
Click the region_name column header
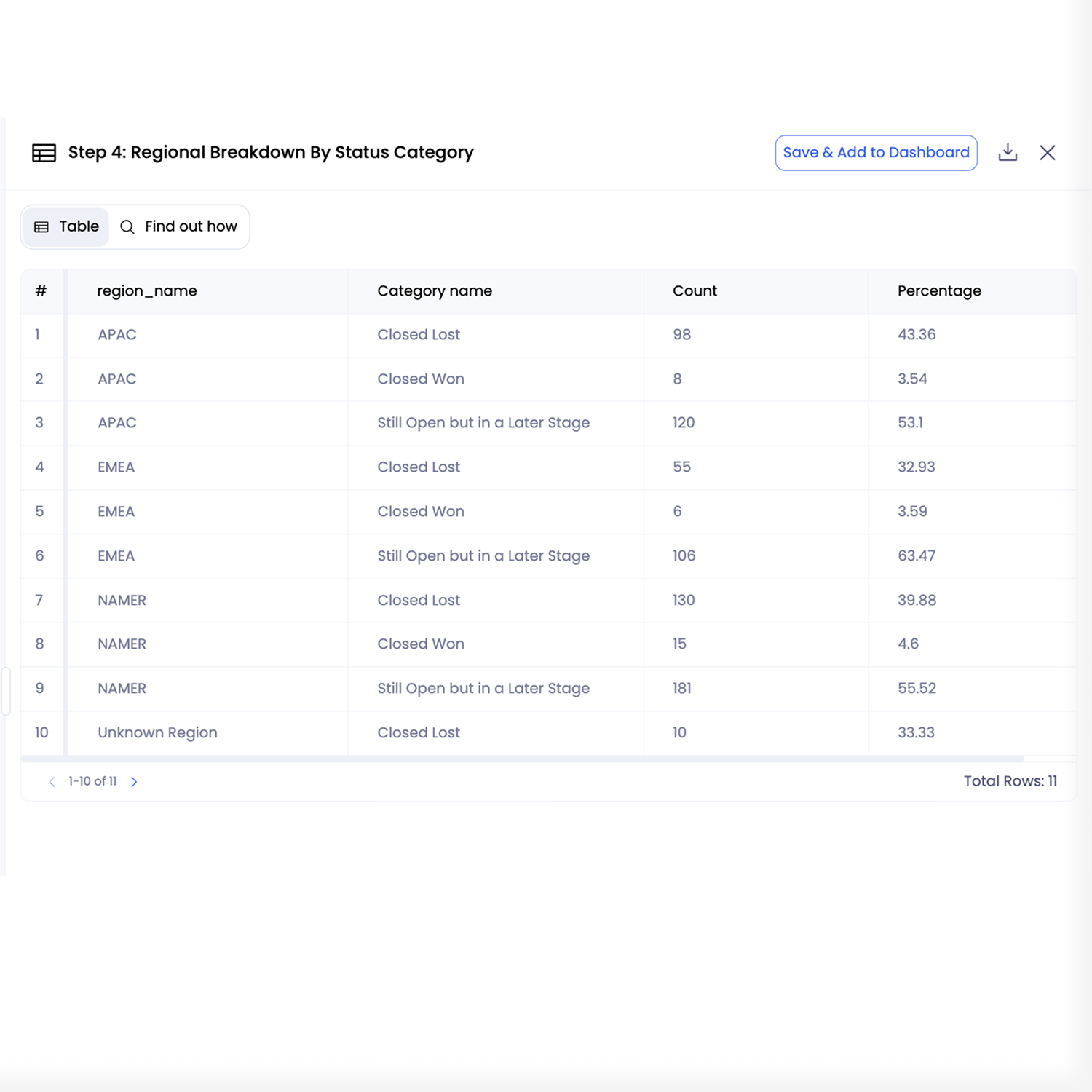[x=147, y=291]
